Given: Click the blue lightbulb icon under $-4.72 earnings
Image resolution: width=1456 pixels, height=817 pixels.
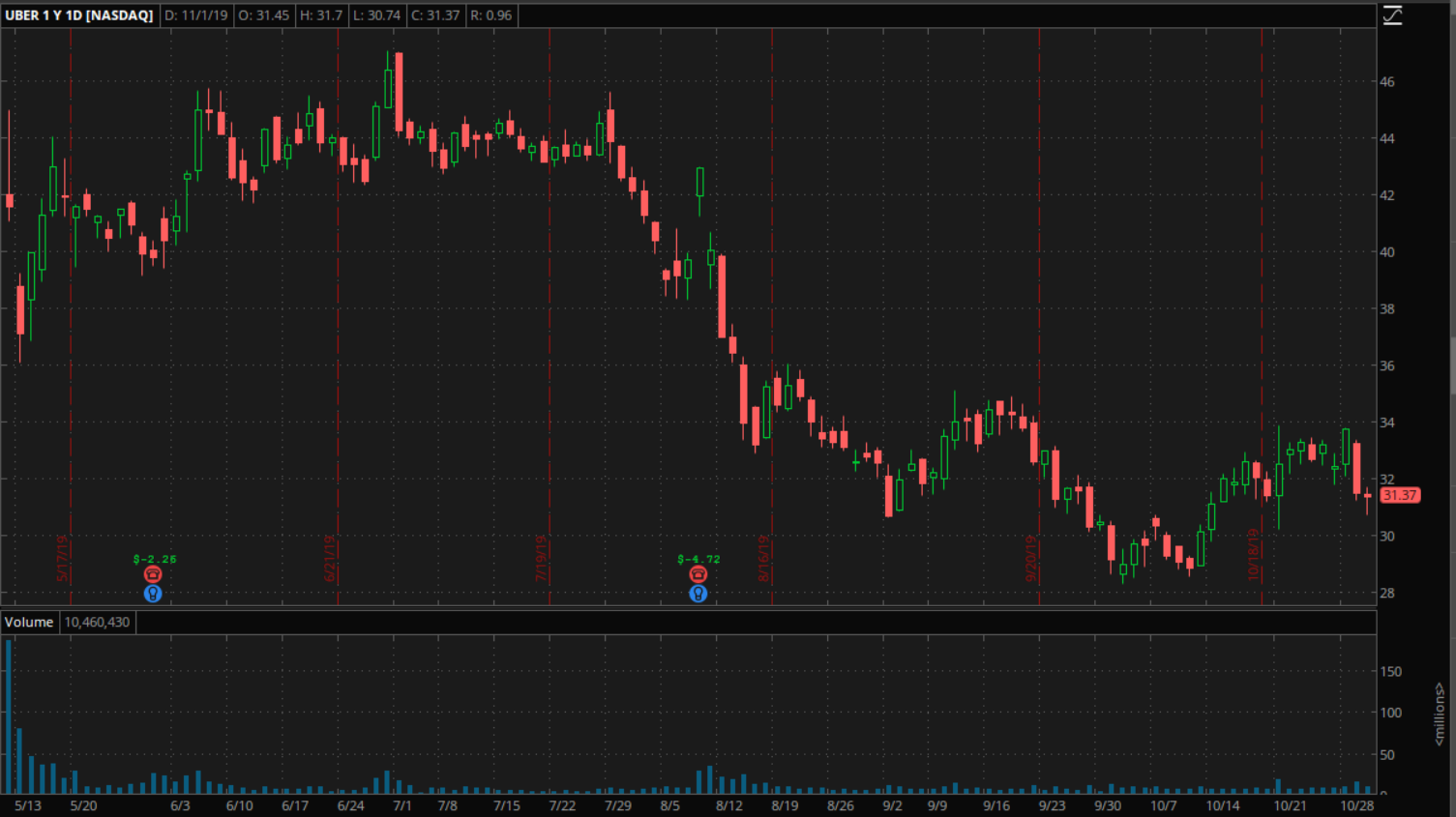Looking at the screenshot, I should [x=698, y=594].
